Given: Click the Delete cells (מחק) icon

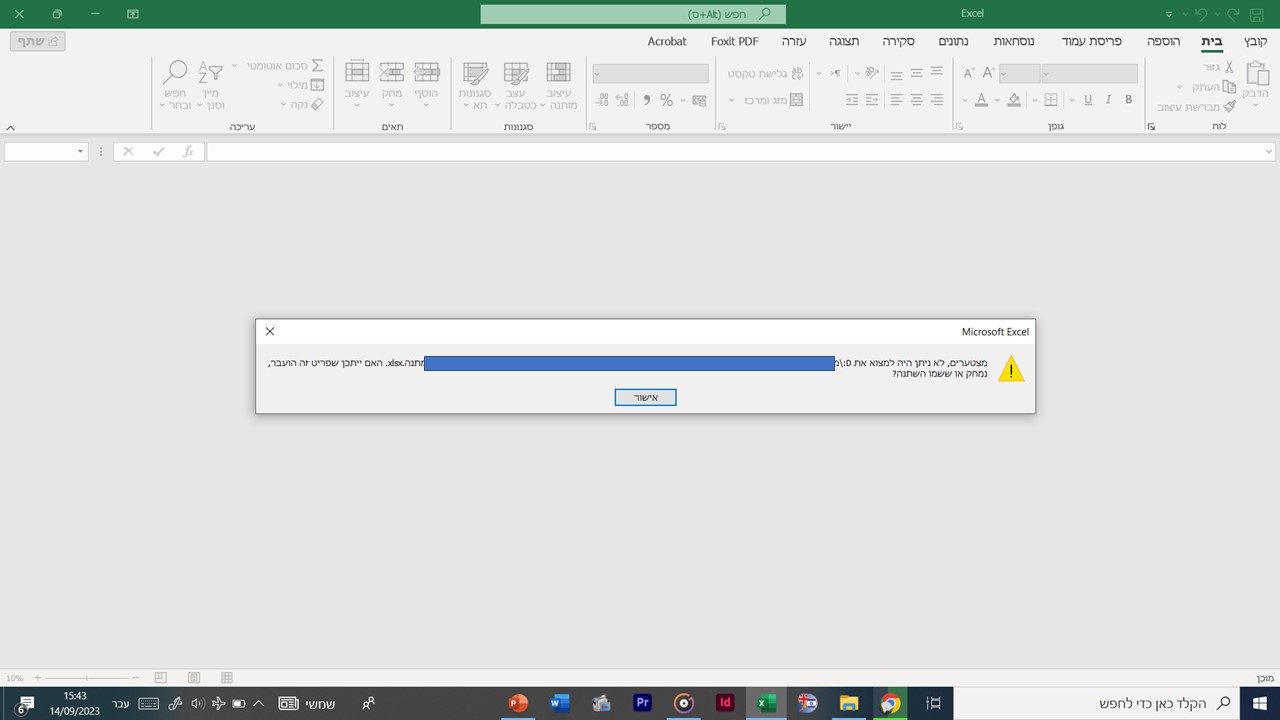Looking at the screenshot, I should (391, 72).
